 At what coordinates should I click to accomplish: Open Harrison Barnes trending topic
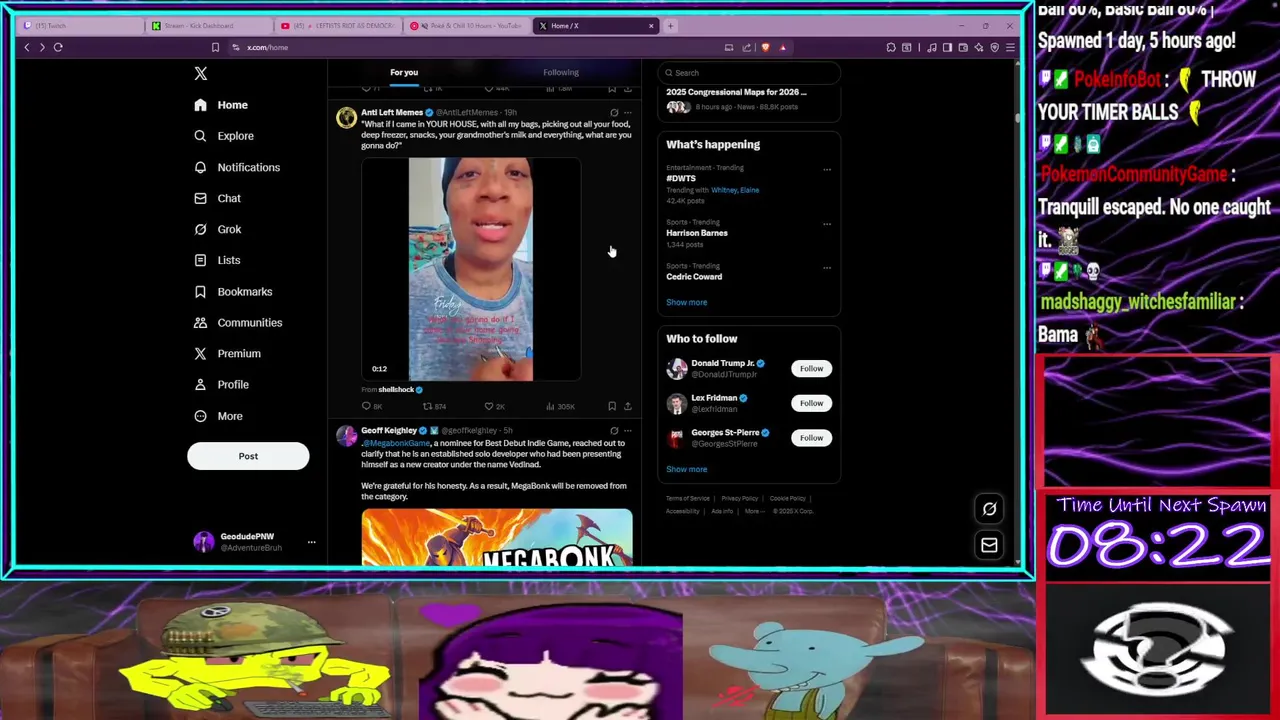(697, 233)
